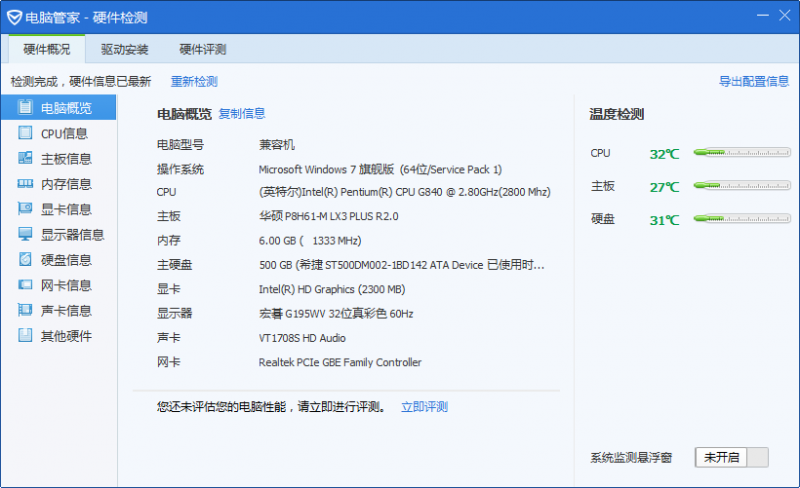Screen dimensions: 800x488
Task: Click the 6.00 GB memory value
Action: (x=310, y=240)
